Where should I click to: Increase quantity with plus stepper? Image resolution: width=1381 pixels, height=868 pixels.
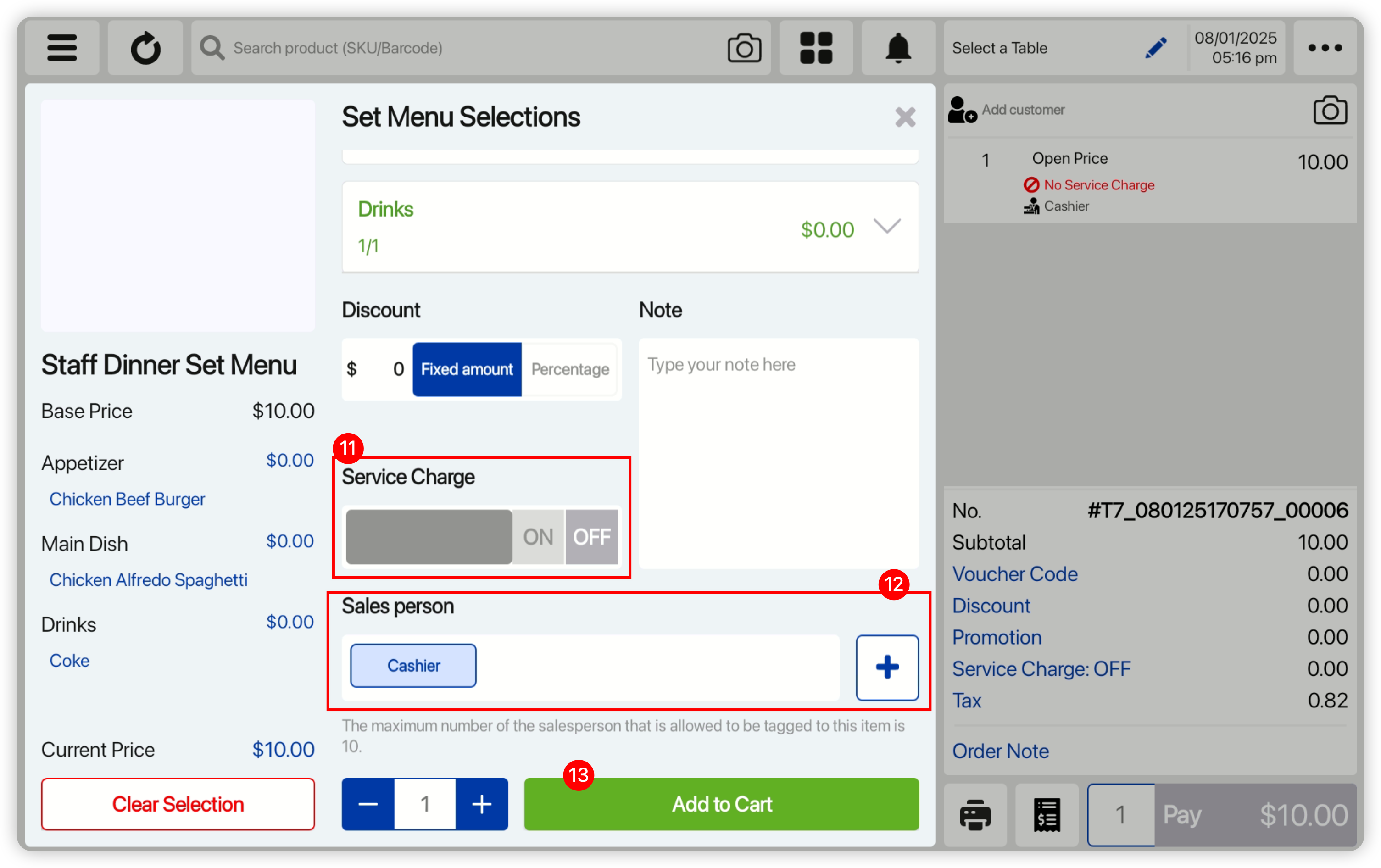[x=482, y=804]
